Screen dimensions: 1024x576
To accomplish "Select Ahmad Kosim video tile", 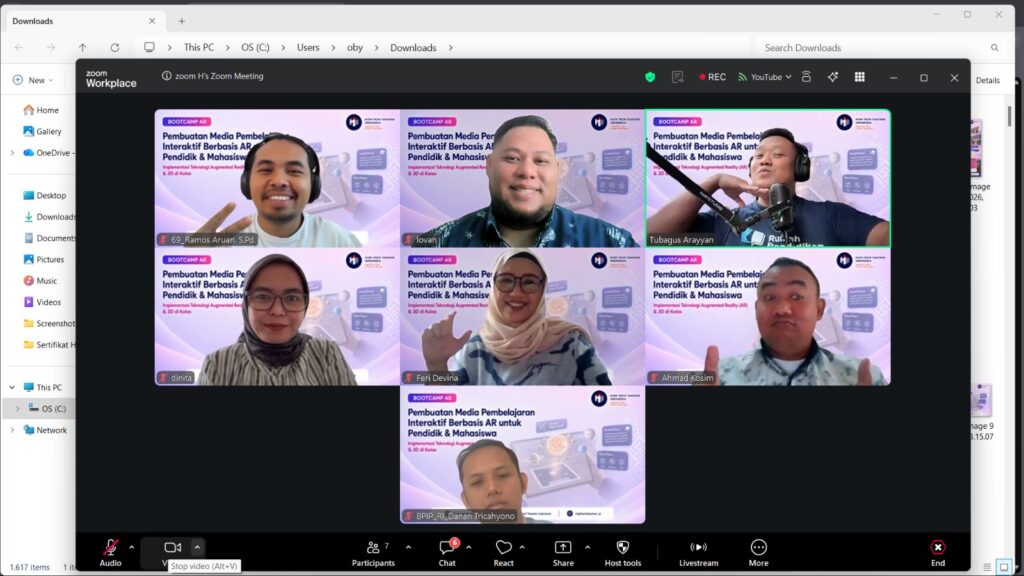I will click(767, 317).
